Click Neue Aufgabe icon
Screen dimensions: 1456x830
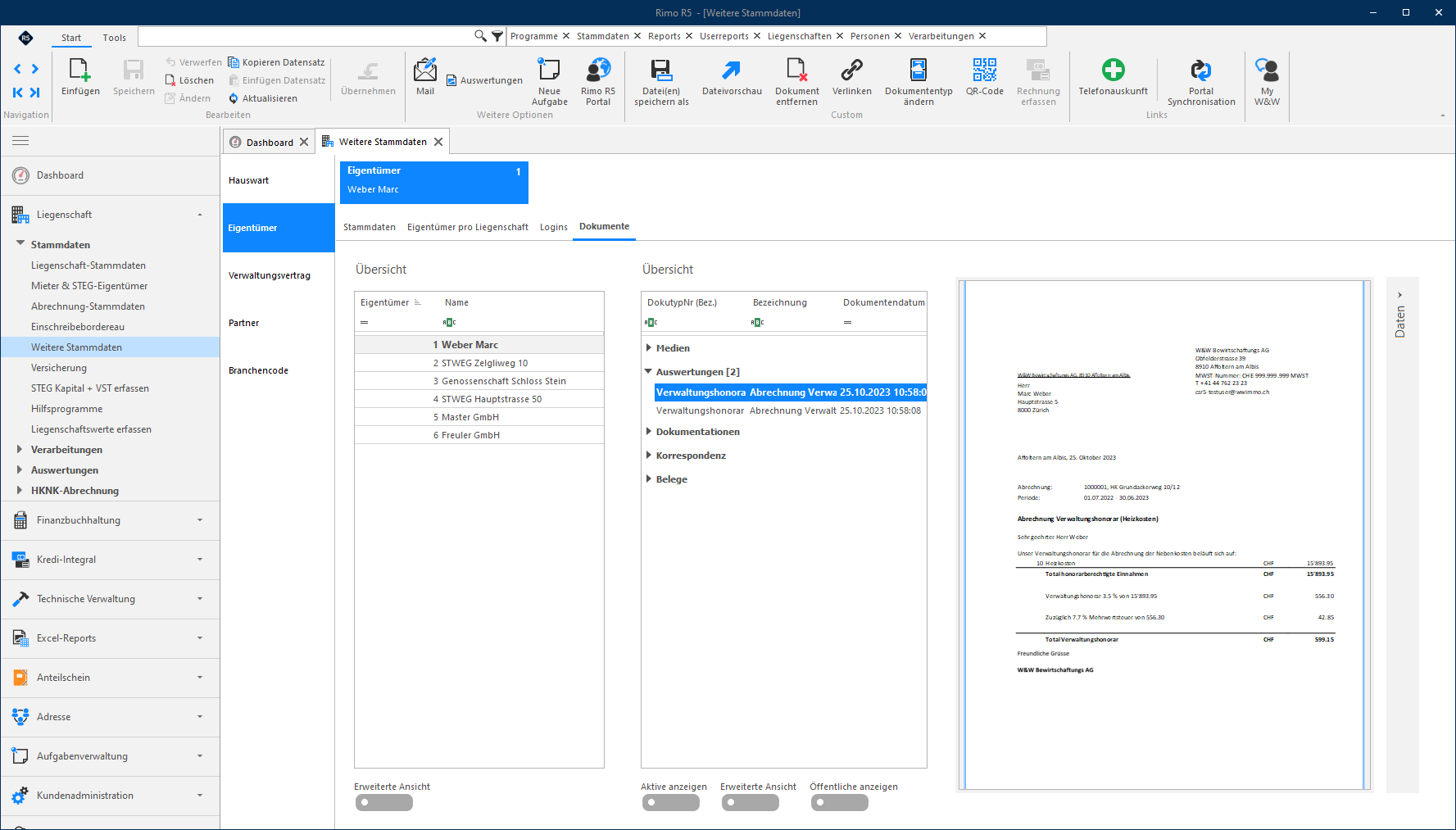[x=549, y=70]
